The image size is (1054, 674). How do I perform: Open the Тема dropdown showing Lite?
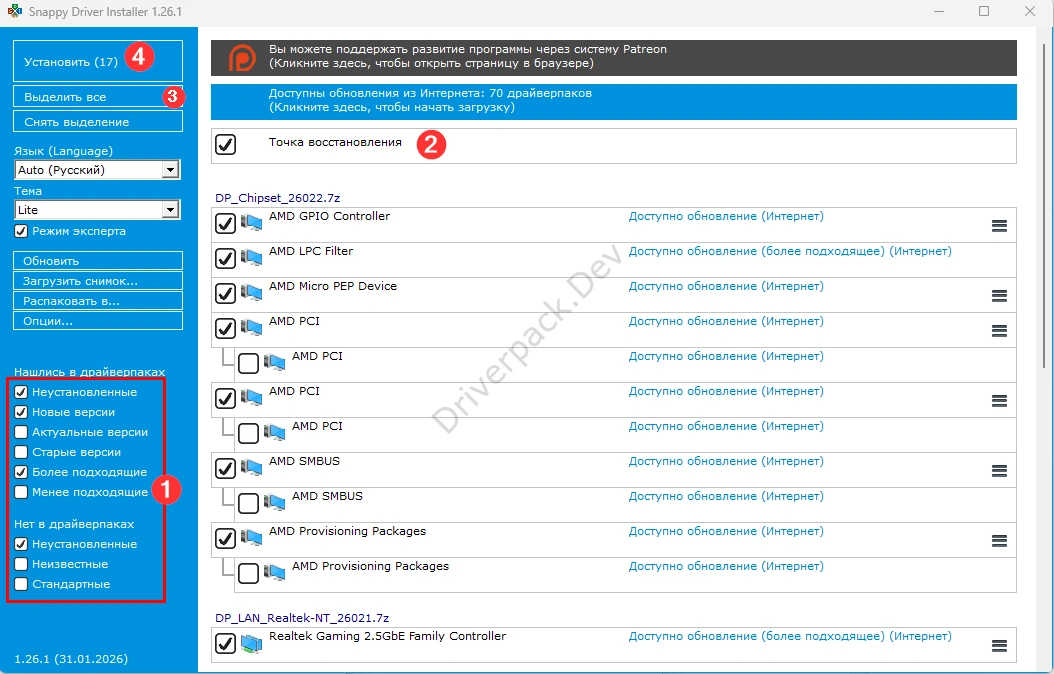tap(97, 210)
